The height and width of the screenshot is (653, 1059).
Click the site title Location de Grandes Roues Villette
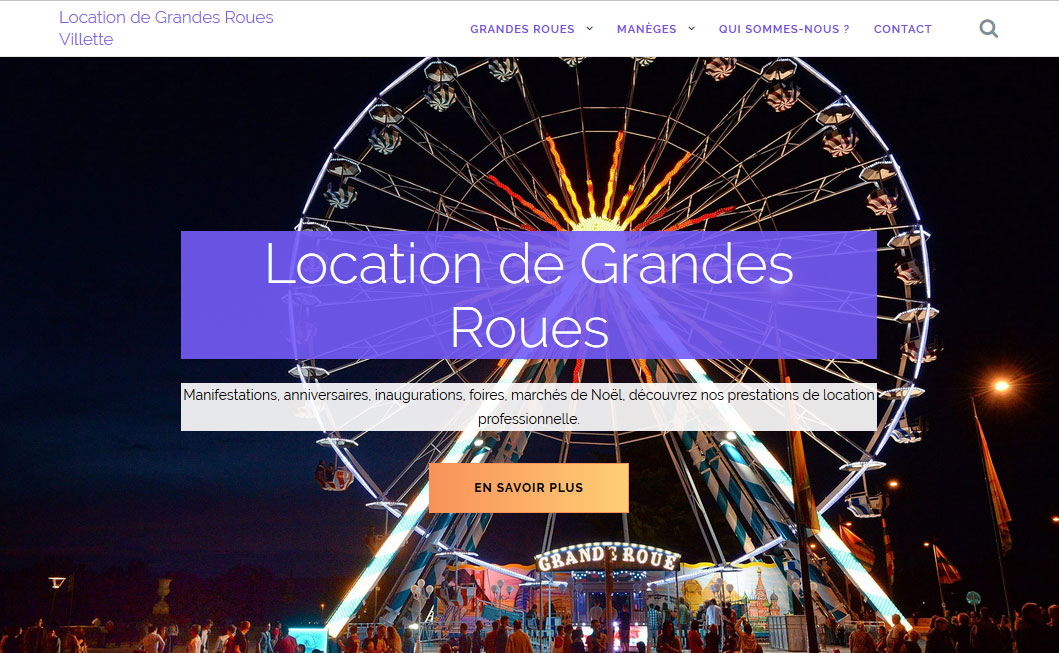coord(166,28)
